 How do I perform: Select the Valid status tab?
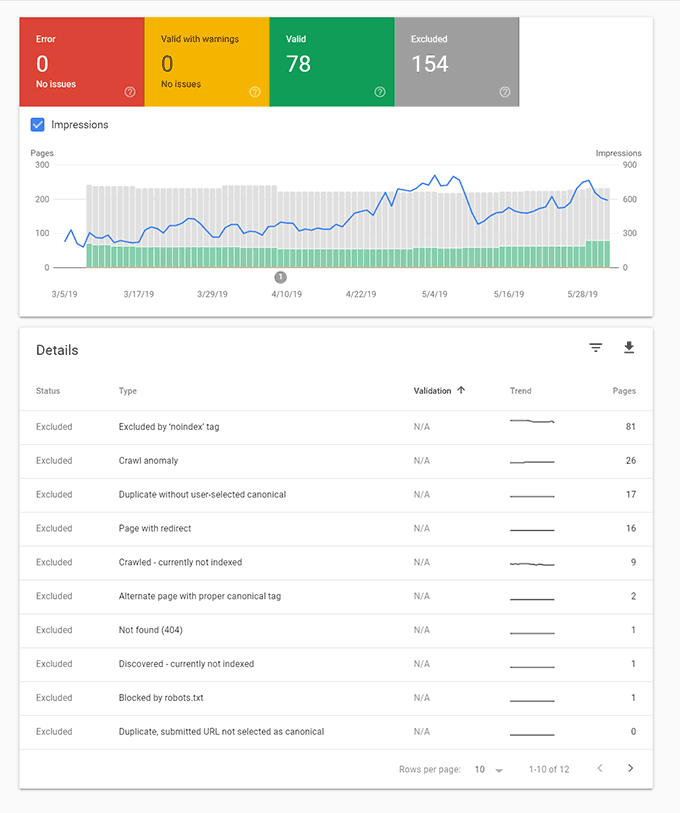(x=332, y=62)
